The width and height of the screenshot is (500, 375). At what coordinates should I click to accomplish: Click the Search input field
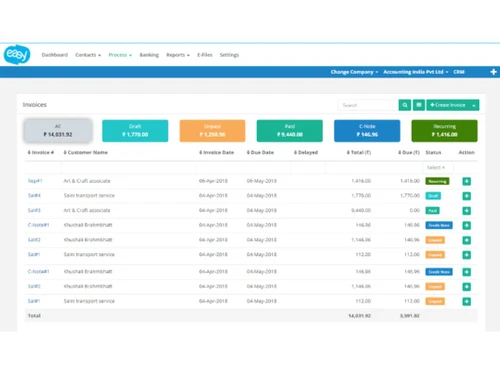[x=368, y=105]
